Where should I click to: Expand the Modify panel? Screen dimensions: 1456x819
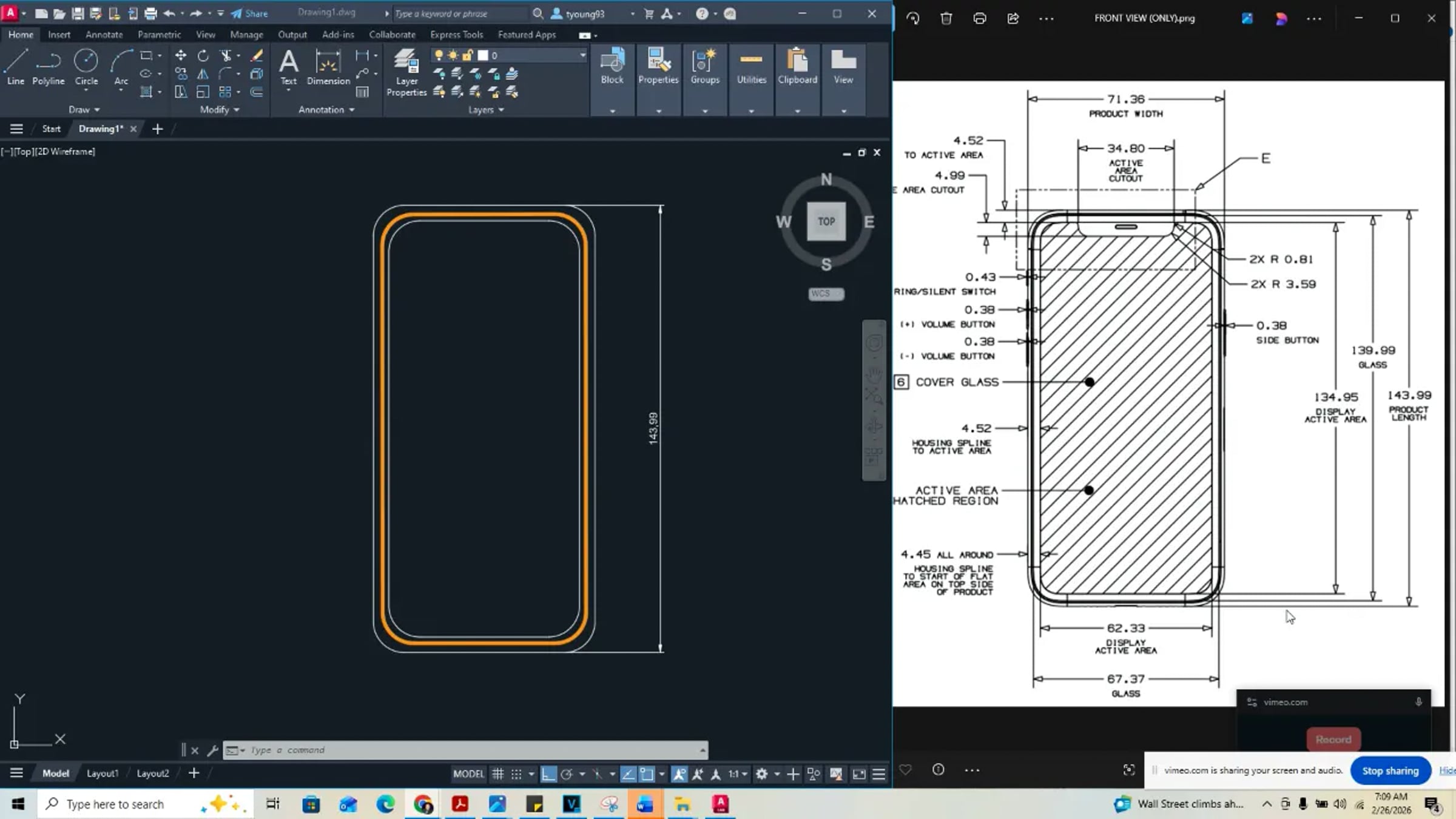point(220,110)
